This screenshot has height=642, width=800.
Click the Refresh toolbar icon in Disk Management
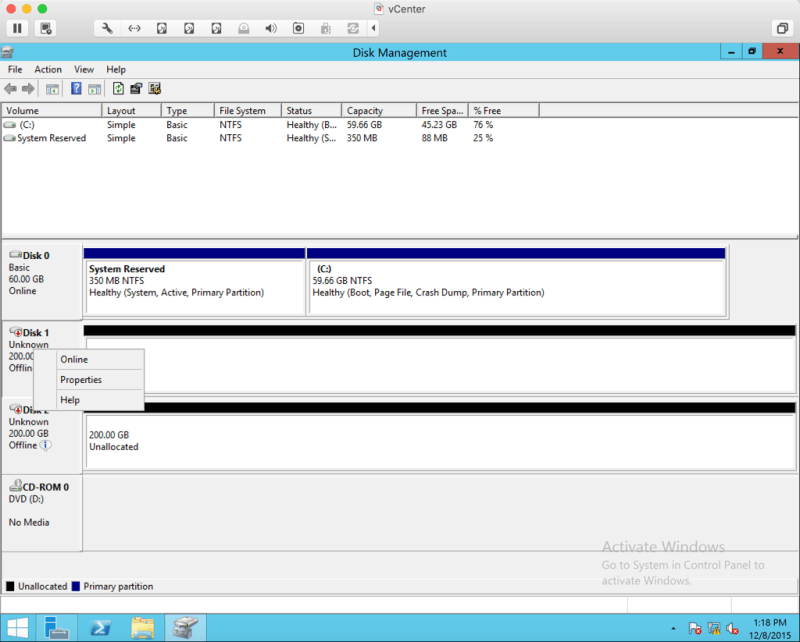click(118, 89)
